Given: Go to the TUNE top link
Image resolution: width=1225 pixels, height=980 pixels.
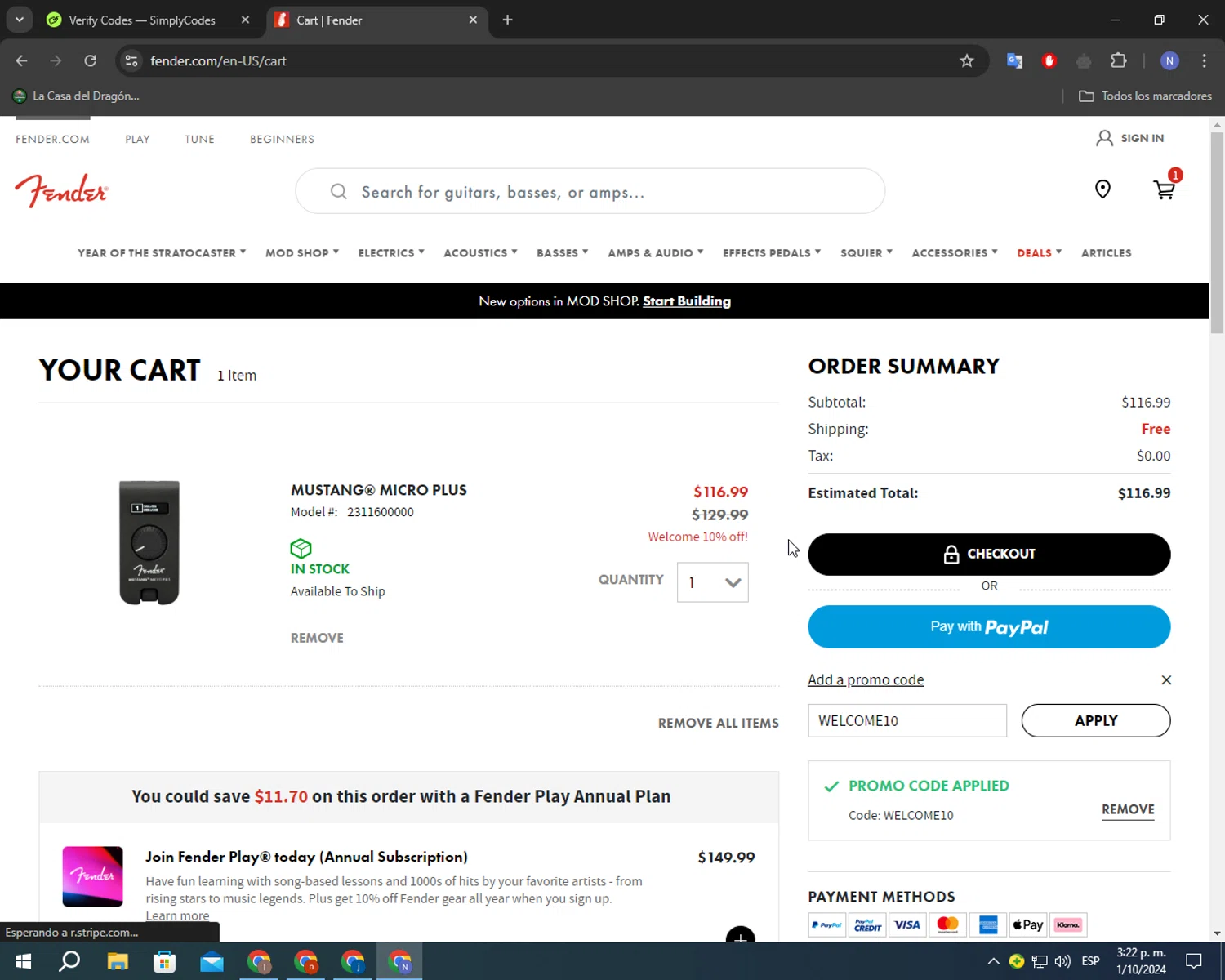Looking at the screenshot, I should (199, 139).
